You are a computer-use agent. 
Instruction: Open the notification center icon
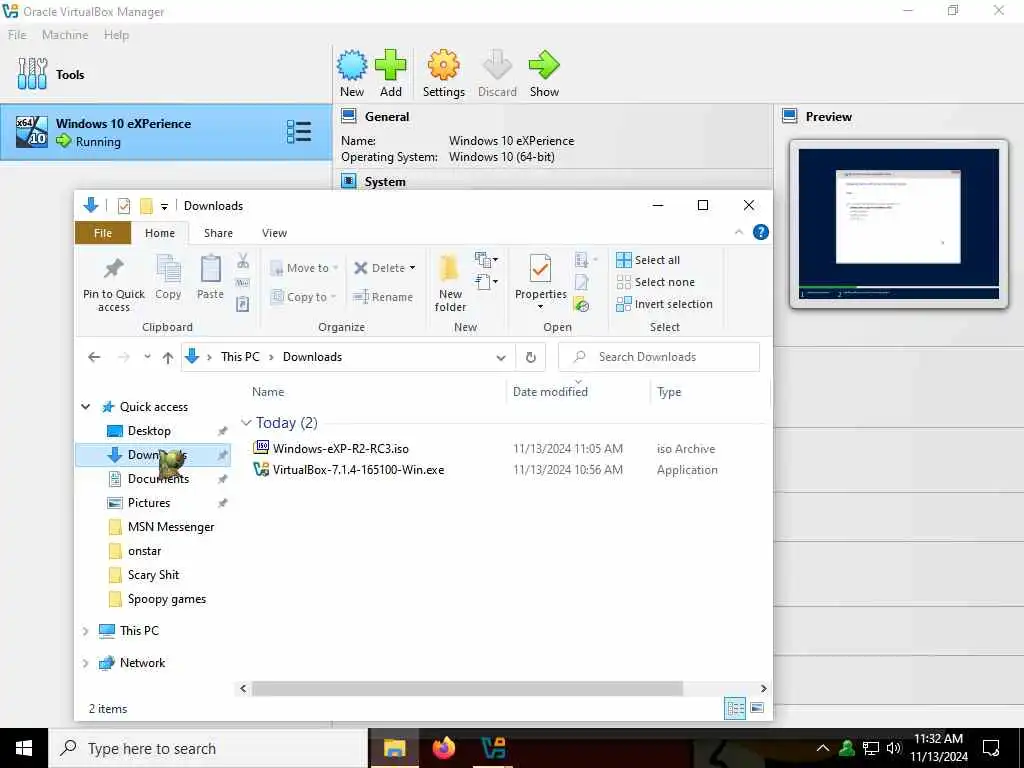[991, 748]
